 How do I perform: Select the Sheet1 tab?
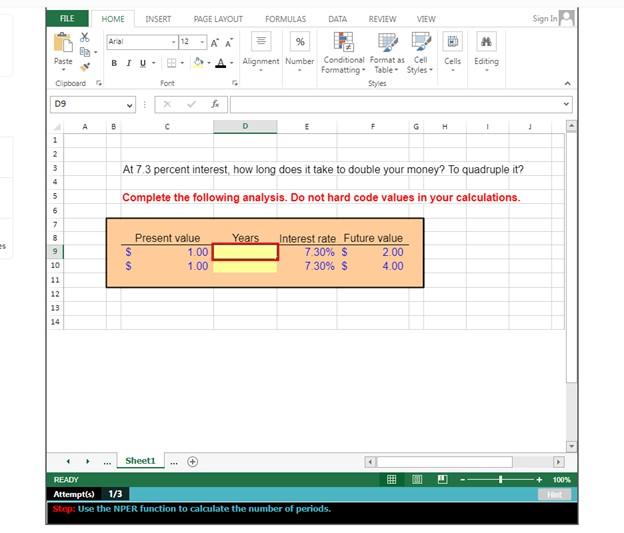pos(140,461)
